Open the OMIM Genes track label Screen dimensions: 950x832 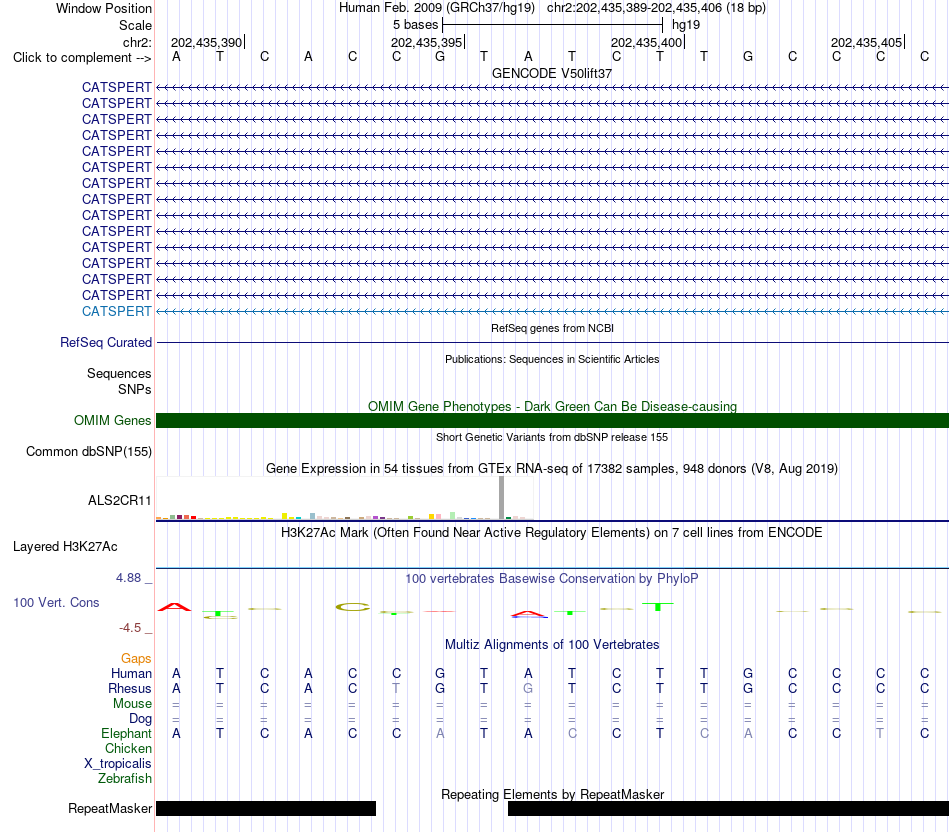(x=112, y=421)
